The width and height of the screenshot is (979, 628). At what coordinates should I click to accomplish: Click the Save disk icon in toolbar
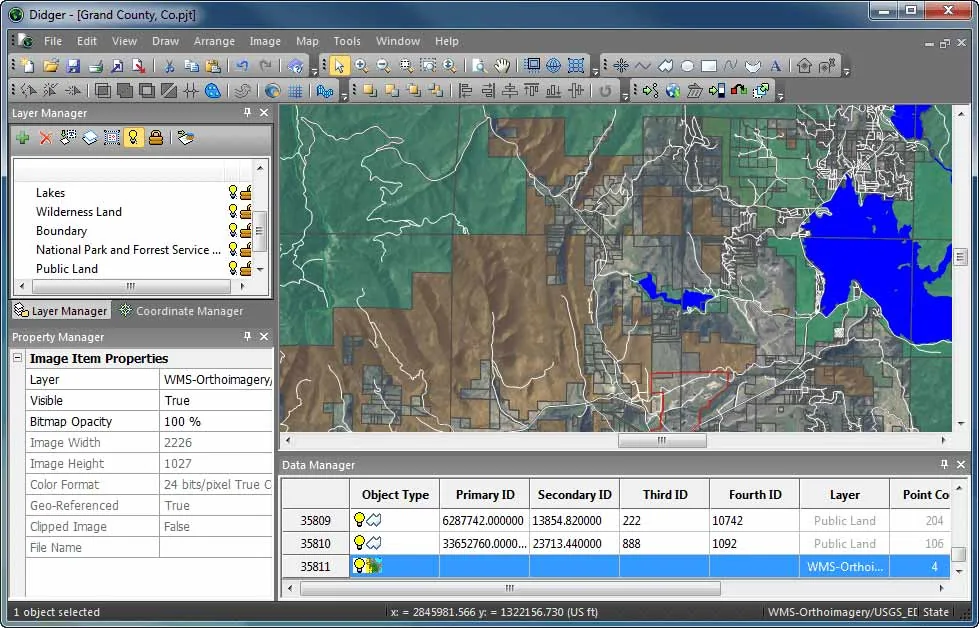(73, 66)
